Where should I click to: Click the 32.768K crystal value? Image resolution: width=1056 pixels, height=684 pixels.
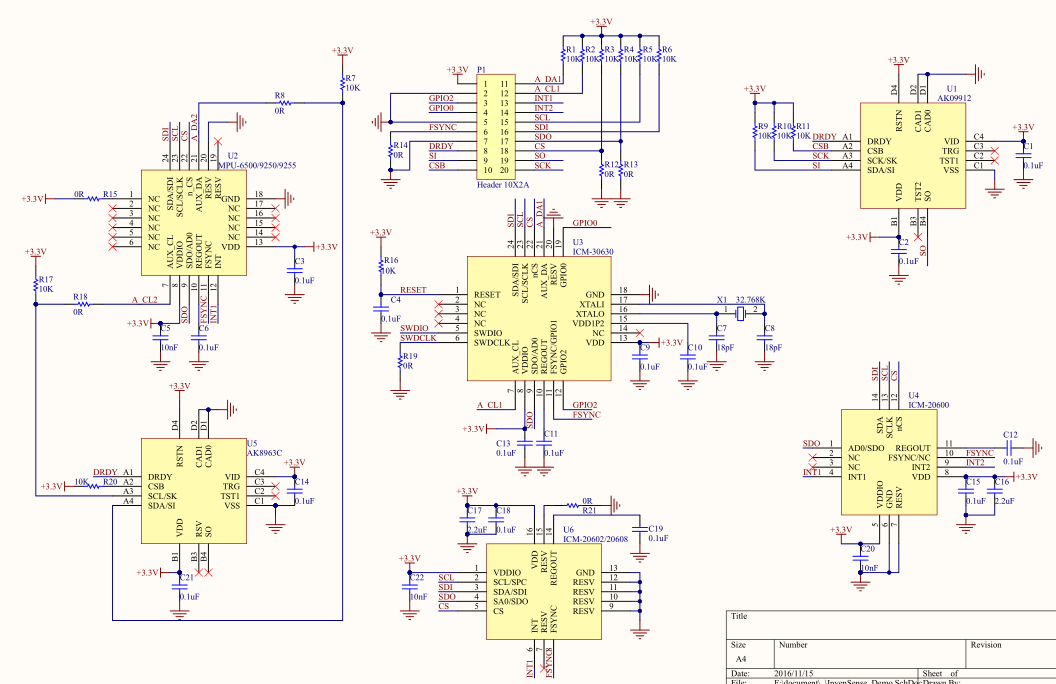coord(750,300)
